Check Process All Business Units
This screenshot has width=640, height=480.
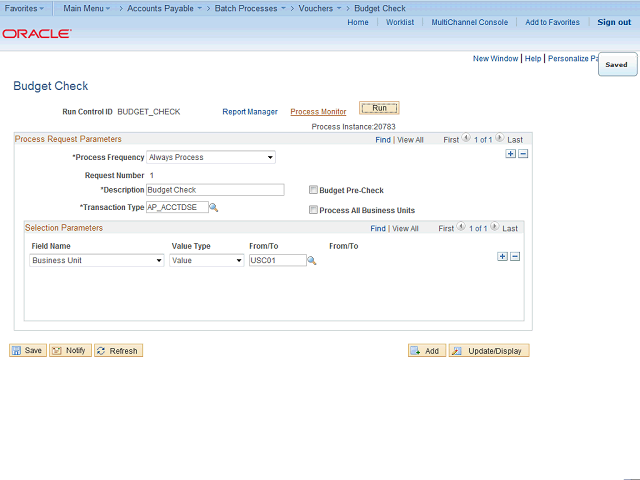pyautogui.click(x=313, y=210)
